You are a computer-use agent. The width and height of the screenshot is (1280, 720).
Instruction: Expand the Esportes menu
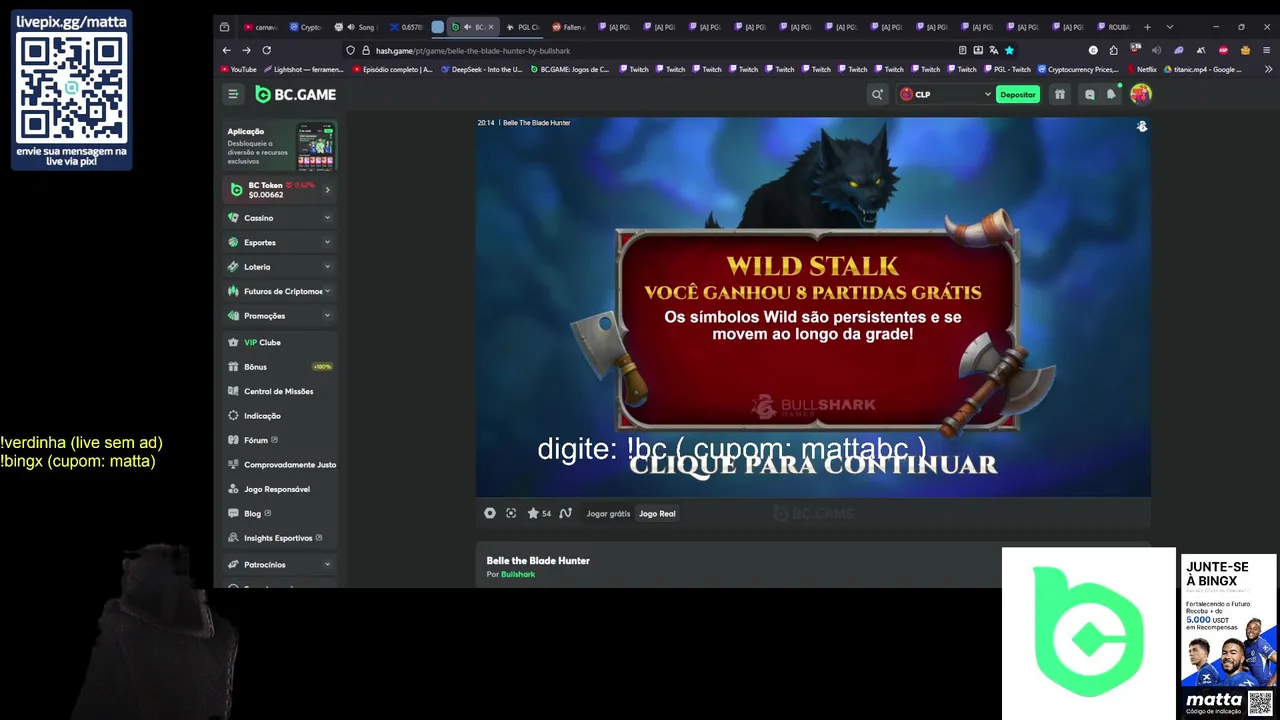coord(281,242)
